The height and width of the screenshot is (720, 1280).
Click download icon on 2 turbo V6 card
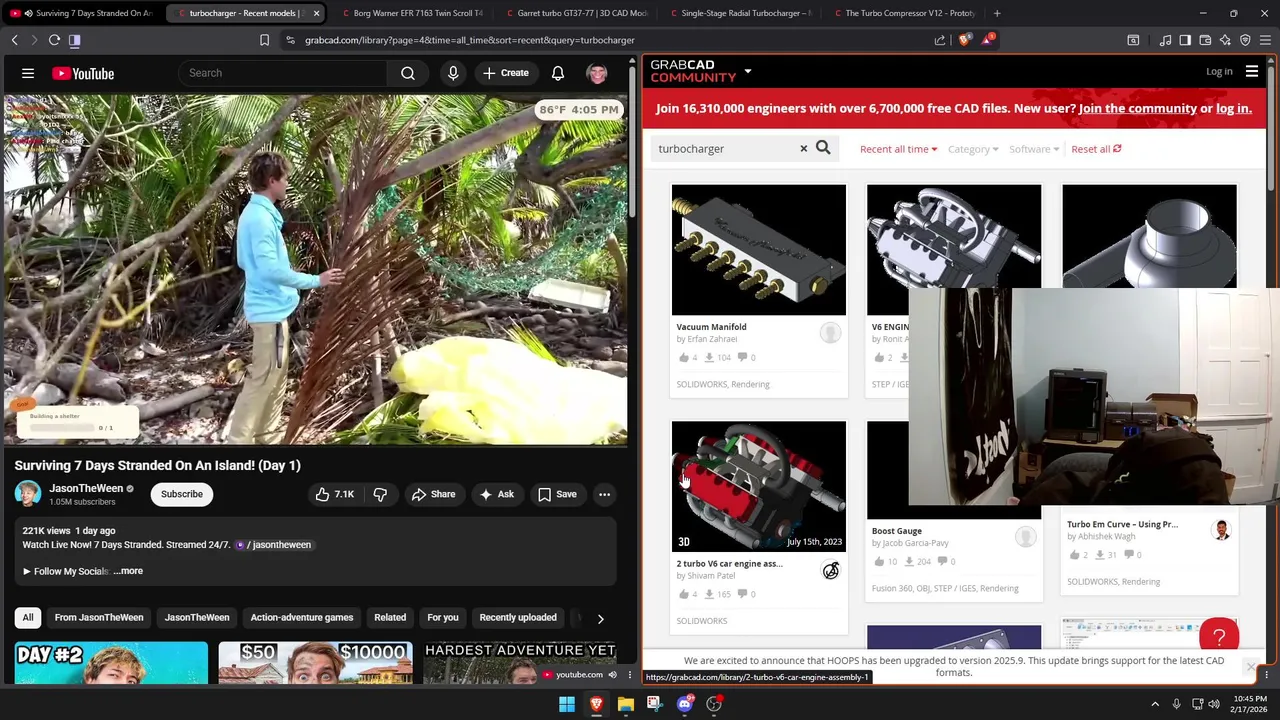point(710,594)
